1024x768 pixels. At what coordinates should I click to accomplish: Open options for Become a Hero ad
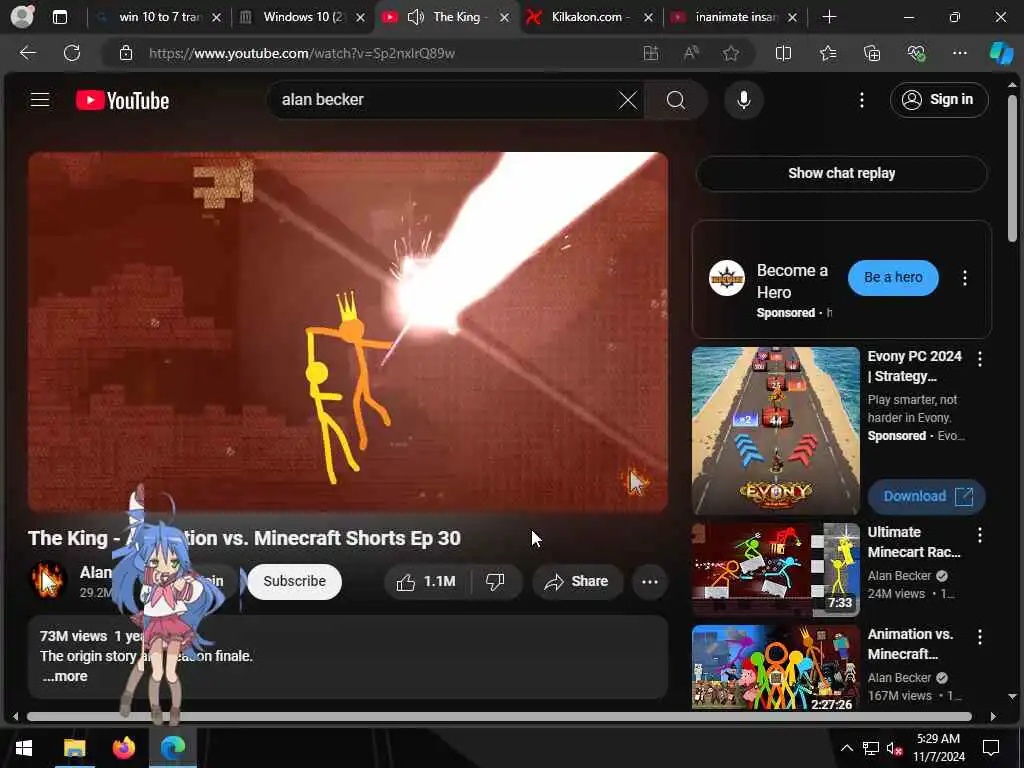965,278
